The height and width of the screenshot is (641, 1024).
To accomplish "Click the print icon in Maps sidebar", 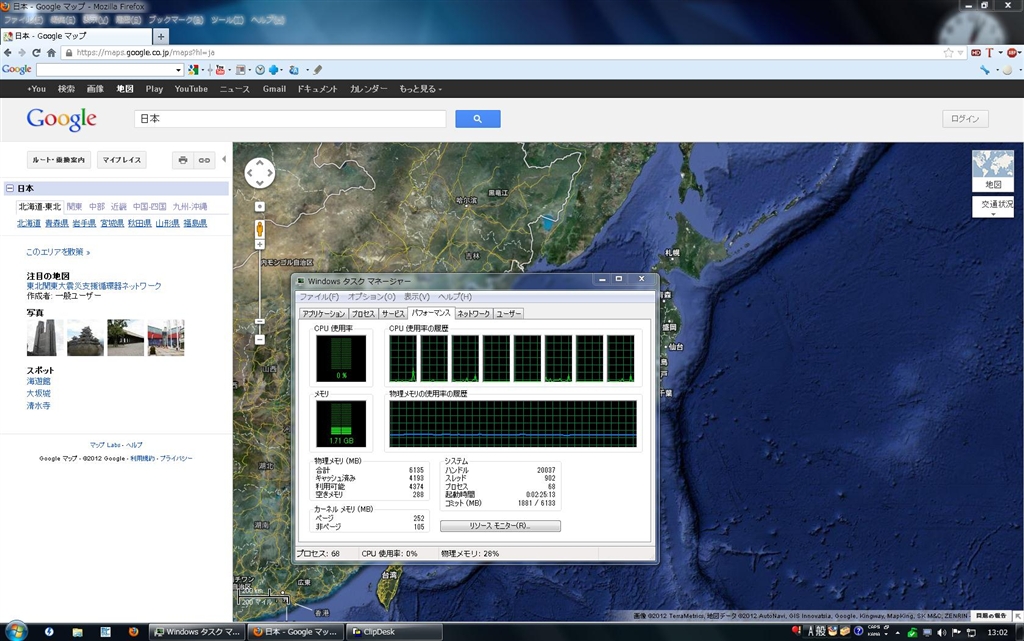I will (x=182, y=160).
